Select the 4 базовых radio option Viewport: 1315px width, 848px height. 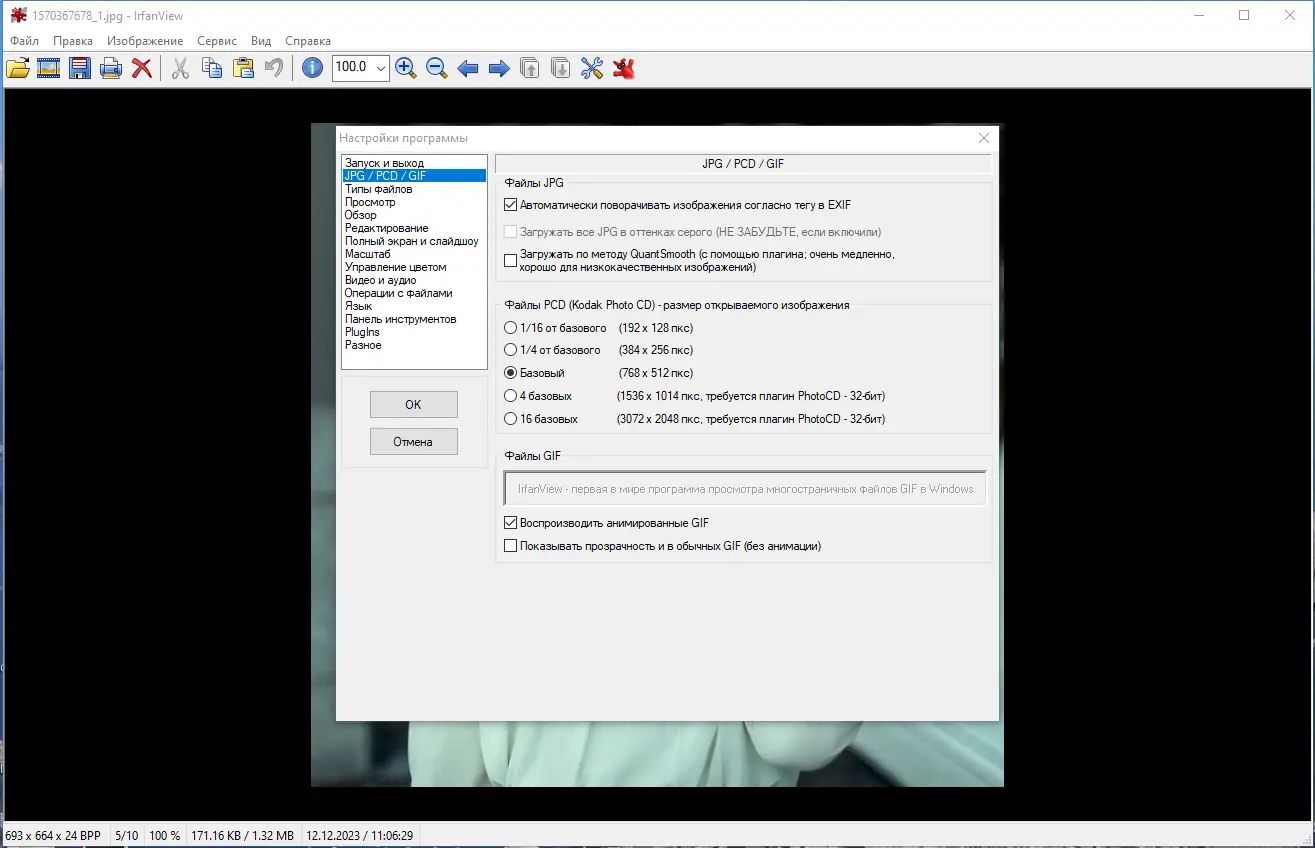pos(511,396)
